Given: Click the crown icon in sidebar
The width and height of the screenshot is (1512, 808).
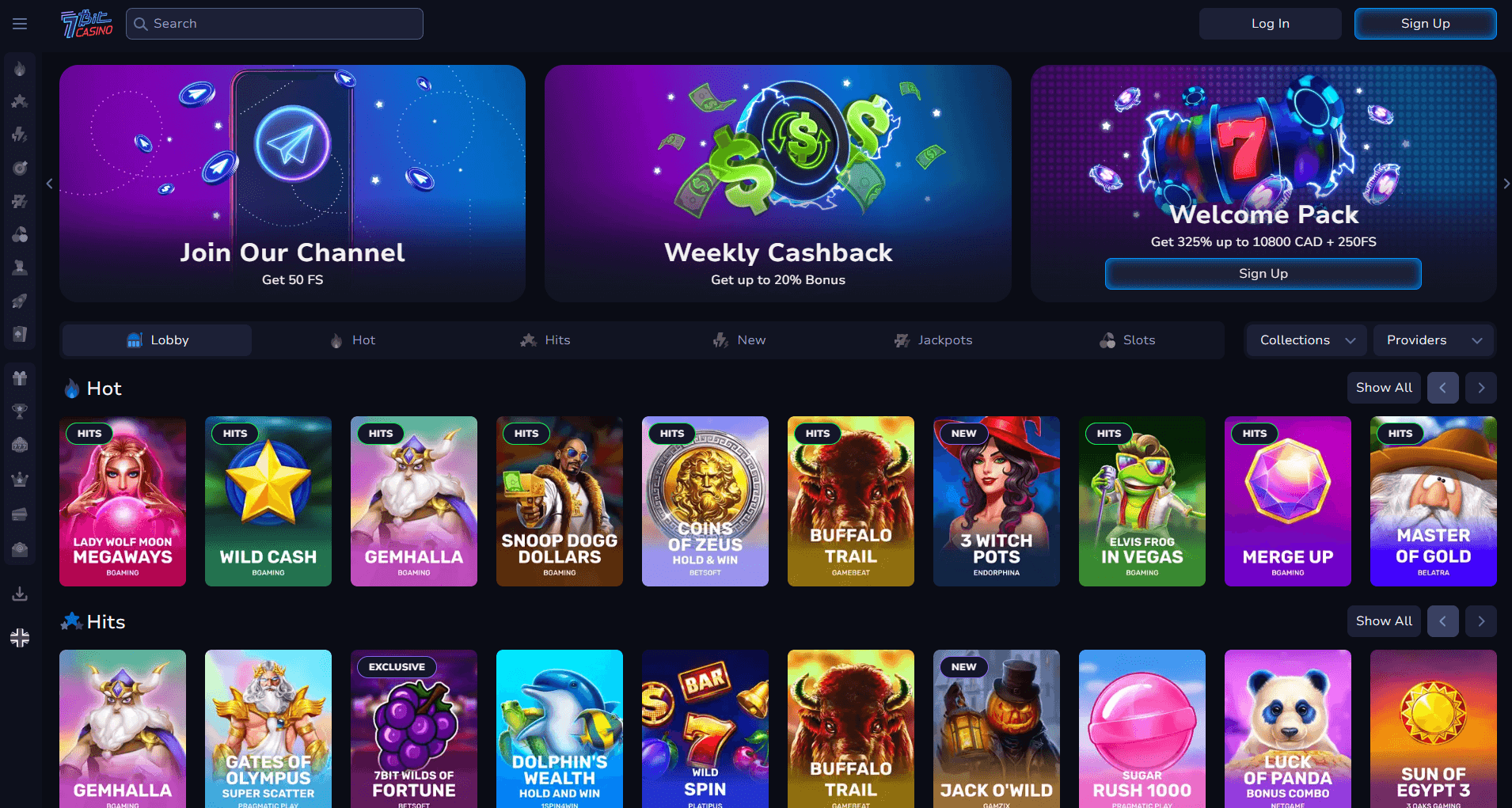Looking at the screenshot, I should click(20, 480).
